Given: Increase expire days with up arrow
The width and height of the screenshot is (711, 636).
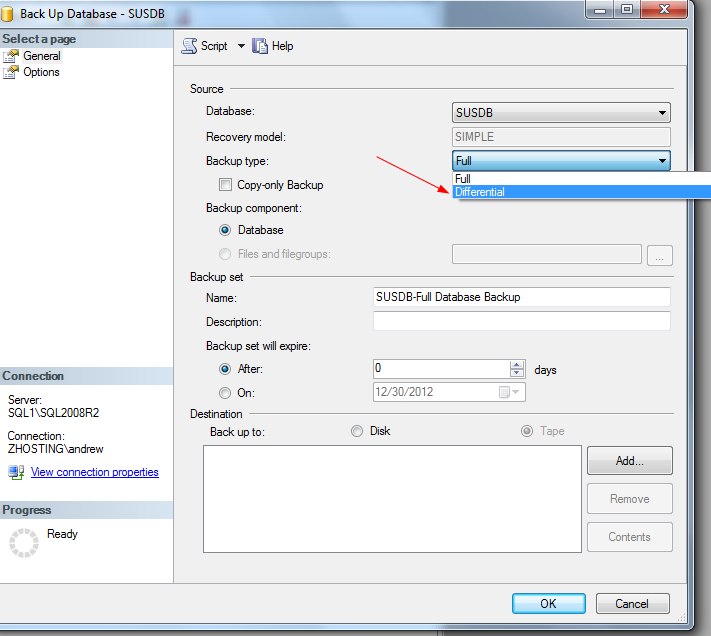Looking at the screenshot, I should pos(516,365).
